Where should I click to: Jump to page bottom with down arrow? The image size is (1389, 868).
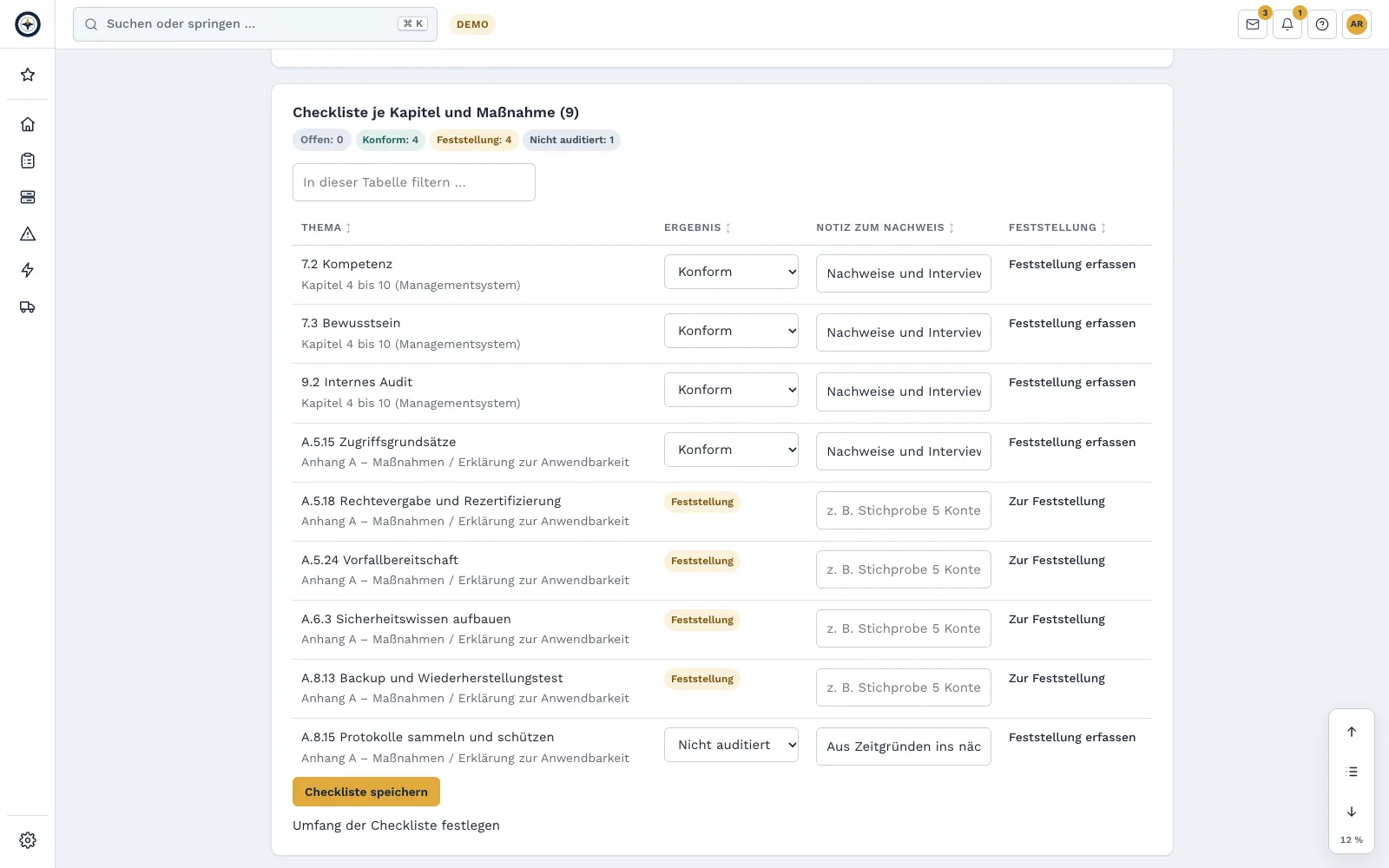tap(1352, 812)
